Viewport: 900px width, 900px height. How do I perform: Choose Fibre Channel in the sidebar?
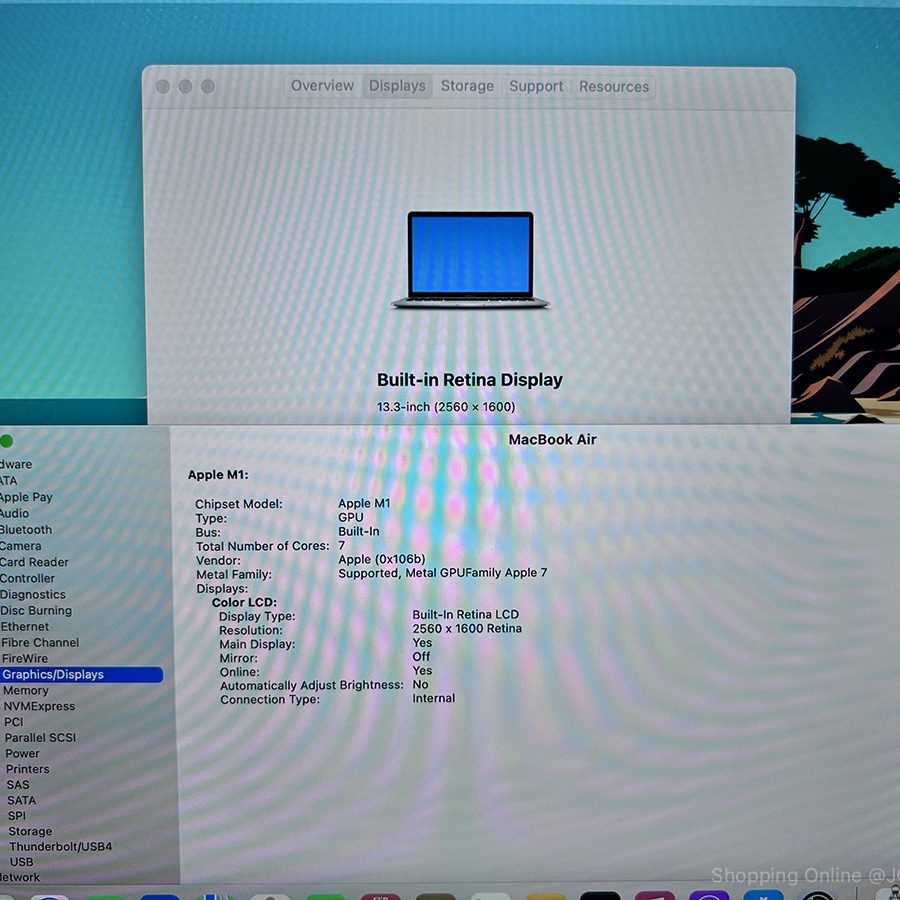40,642
